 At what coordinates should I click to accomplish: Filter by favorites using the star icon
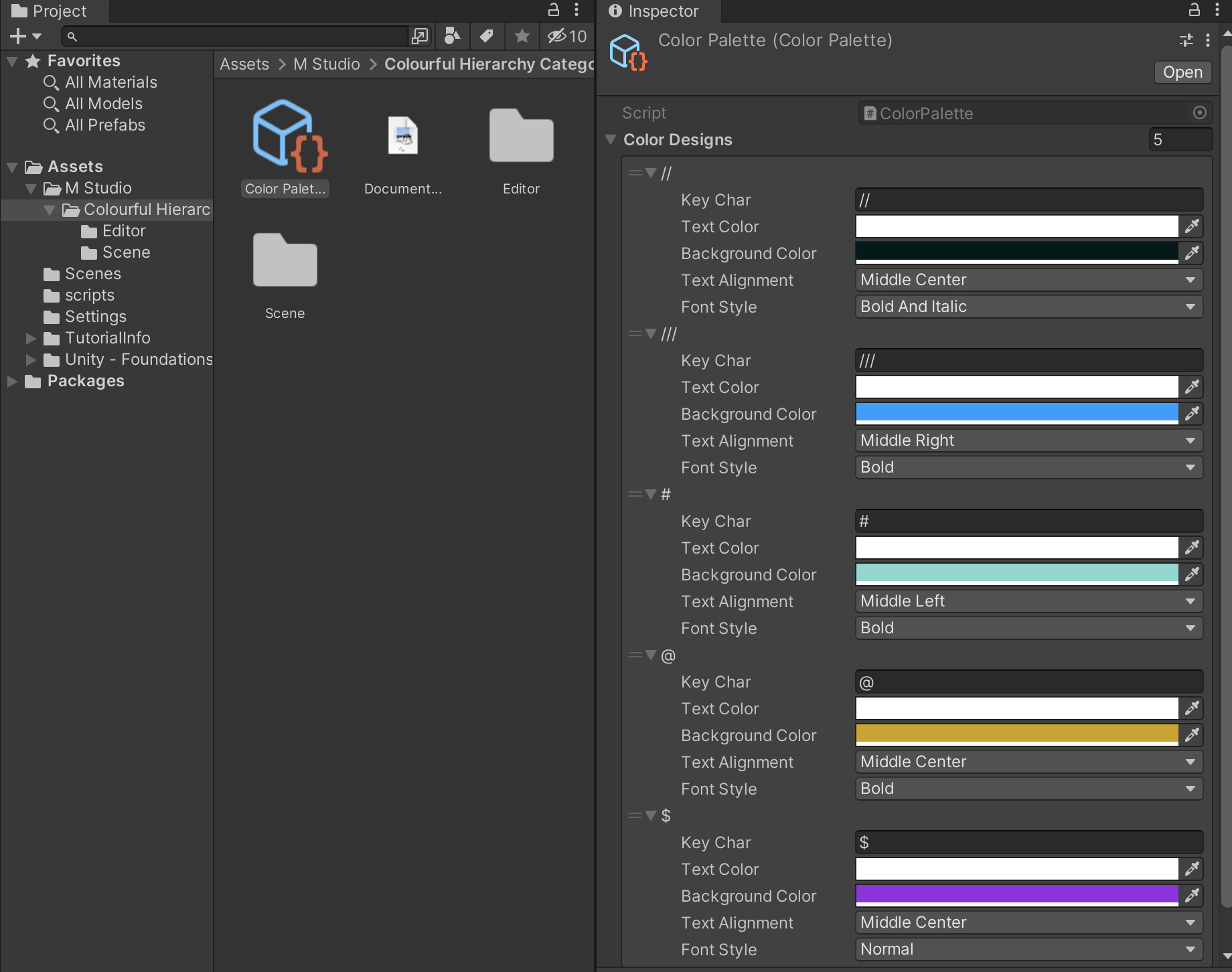pos(522,37)
